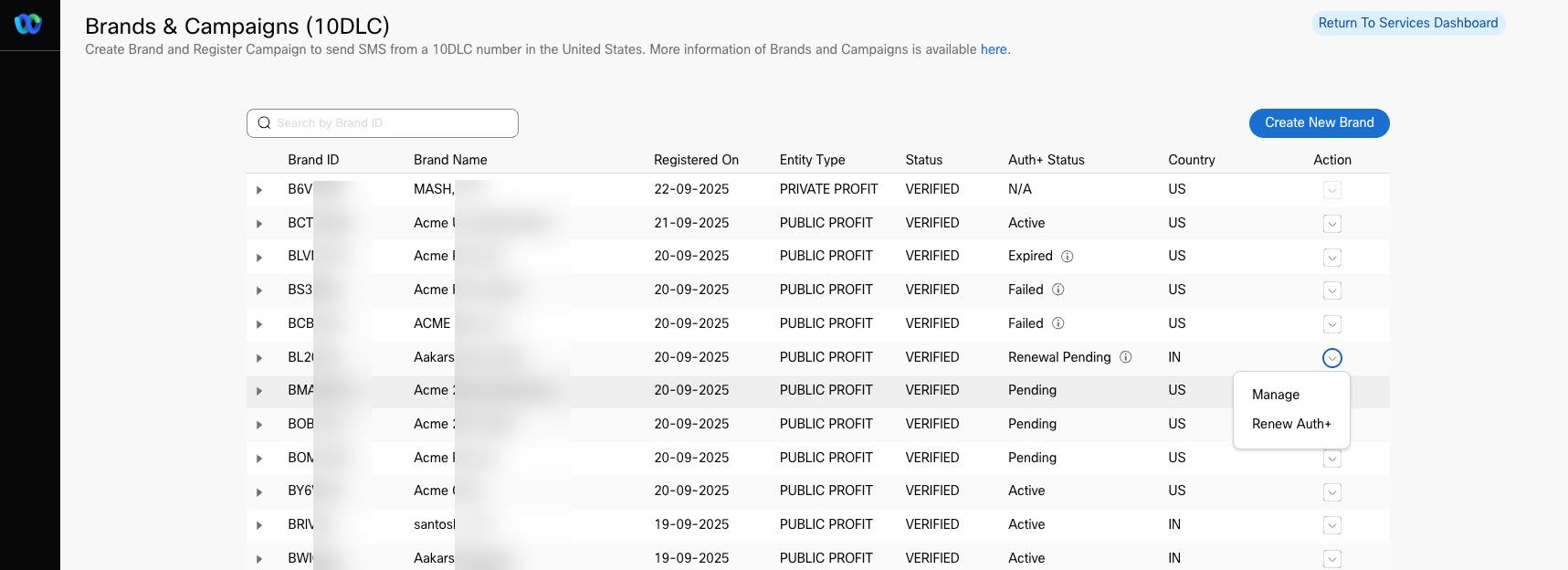
Task: Click the search magnifier icon
Action: 264,122
